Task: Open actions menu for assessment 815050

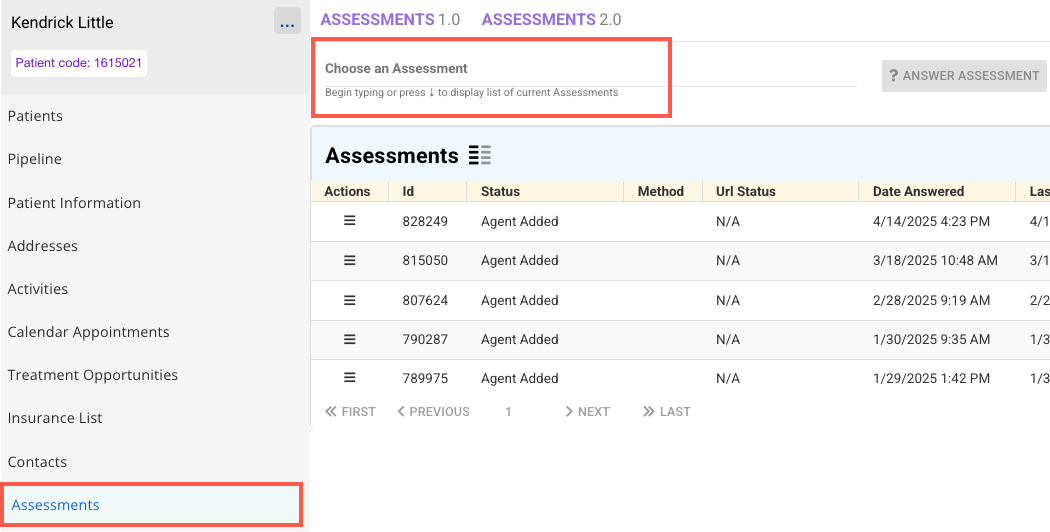Action: [x=350, y=260]
